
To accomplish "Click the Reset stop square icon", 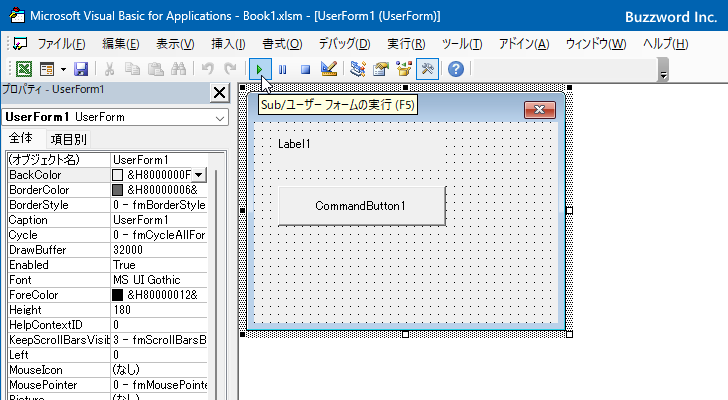I will 305,70.
